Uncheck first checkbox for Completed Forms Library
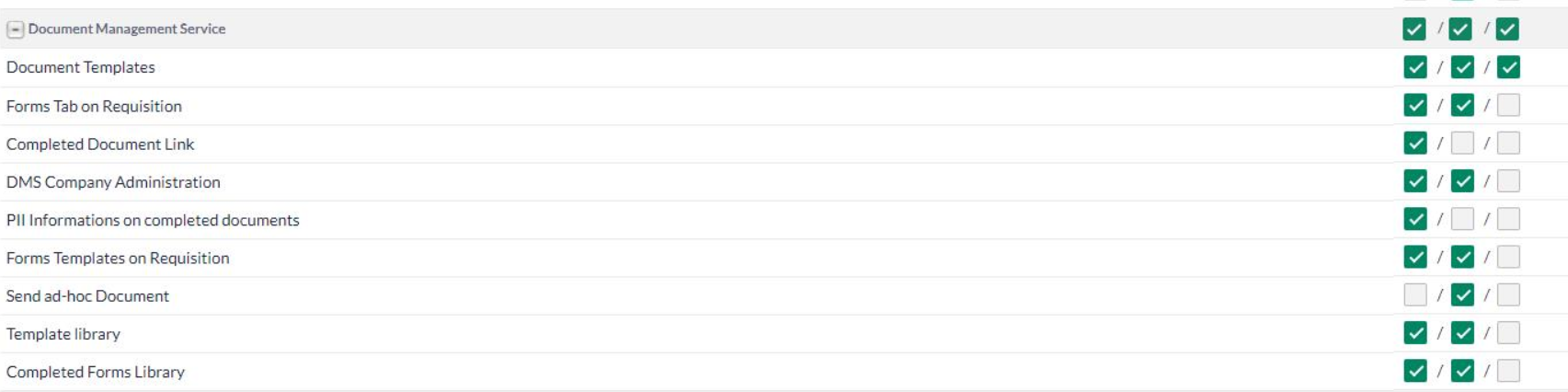1568x392 pixels. pyautogui.click(x=1415, y=371)
